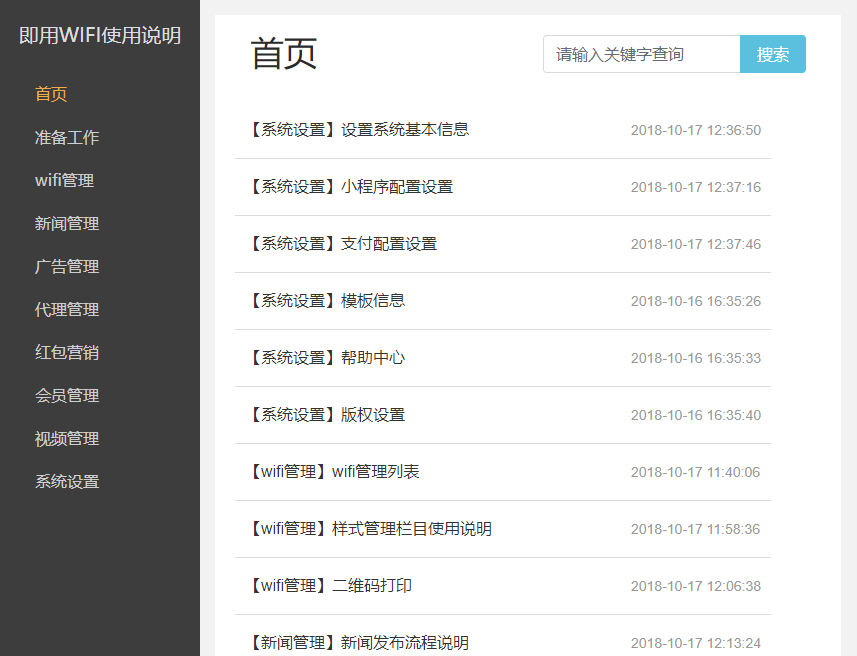857x656 pixels.
Task: View the 小程序配置设置 help article
Action: point(351,186)
